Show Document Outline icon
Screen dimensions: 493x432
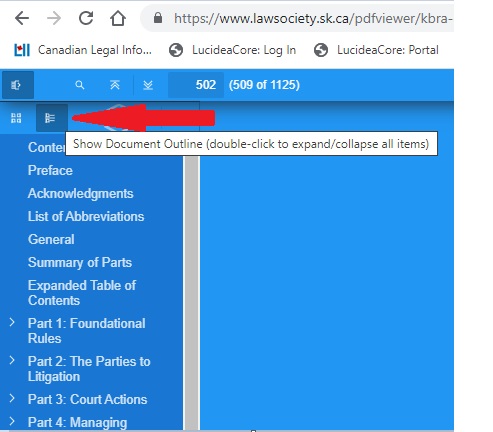pos(51,118)
